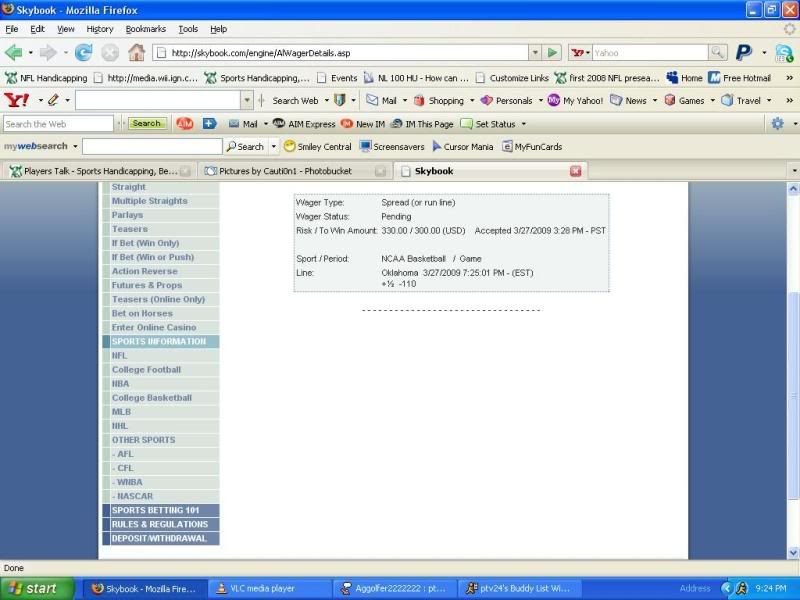Image resolution: width=800 pixels, height=600 pixels.
Task: Click the green Back arrow button
Action: (x=13, y=53)
